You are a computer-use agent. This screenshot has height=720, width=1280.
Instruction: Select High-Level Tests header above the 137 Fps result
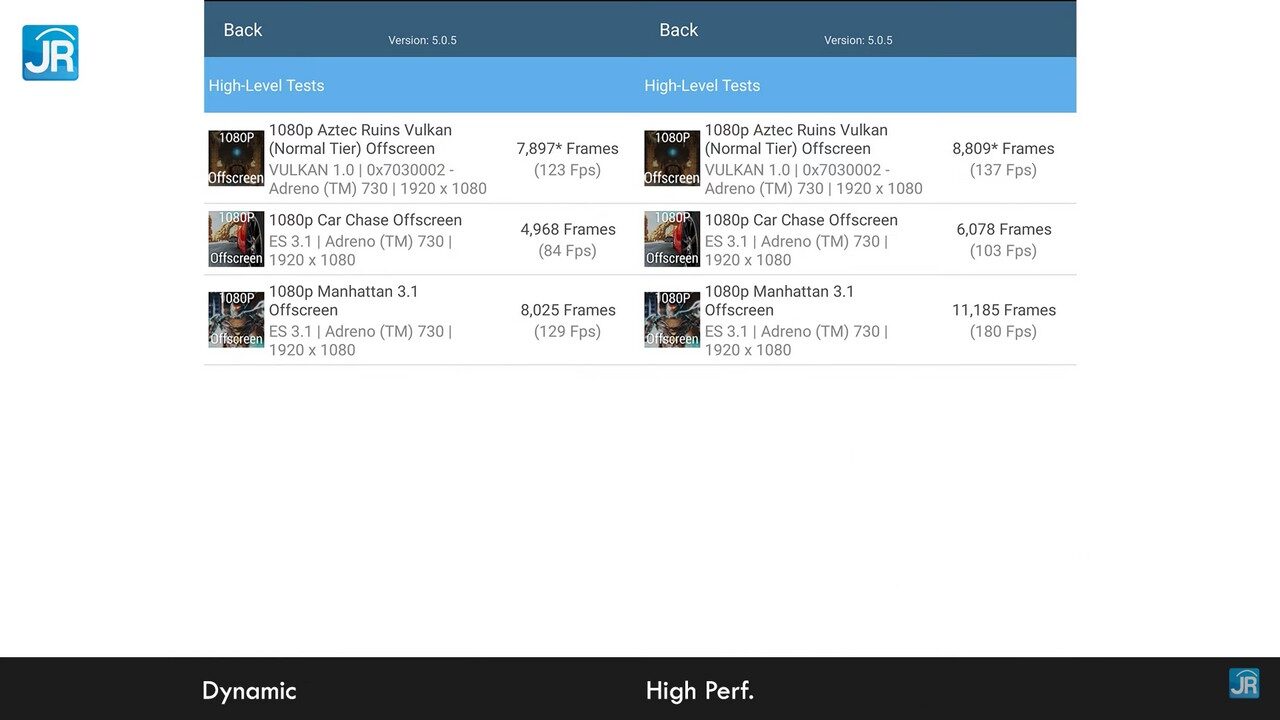coord(702,86)
